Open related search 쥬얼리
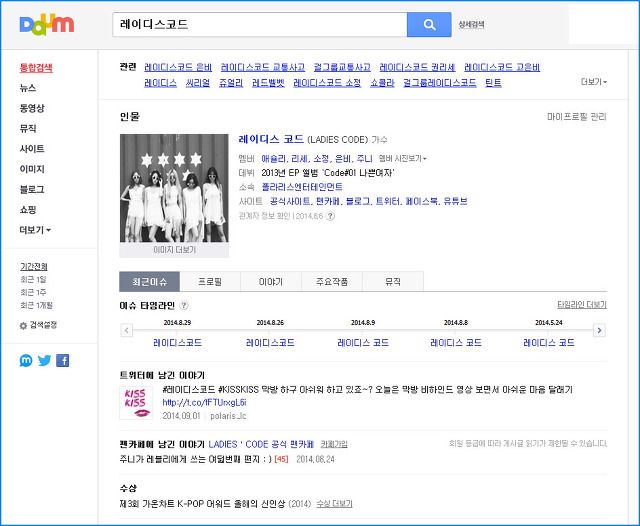This screenshot has width=640, height=526. coord(231,83)
